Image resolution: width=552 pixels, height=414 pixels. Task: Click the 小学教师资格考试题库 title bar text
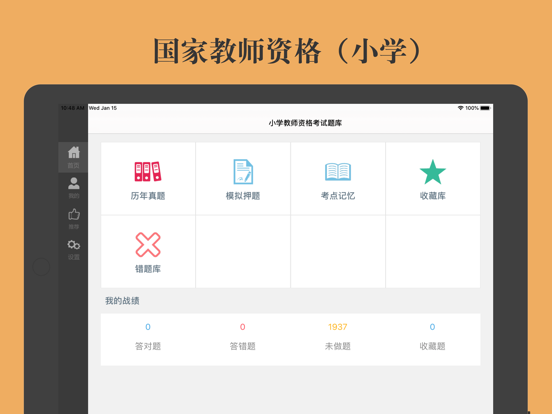pos(305,123)
